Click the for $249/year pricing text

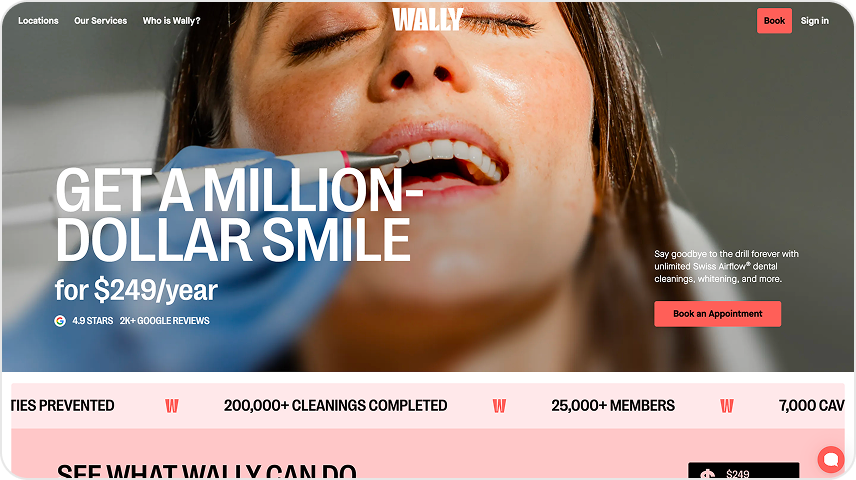coord(136,290)
